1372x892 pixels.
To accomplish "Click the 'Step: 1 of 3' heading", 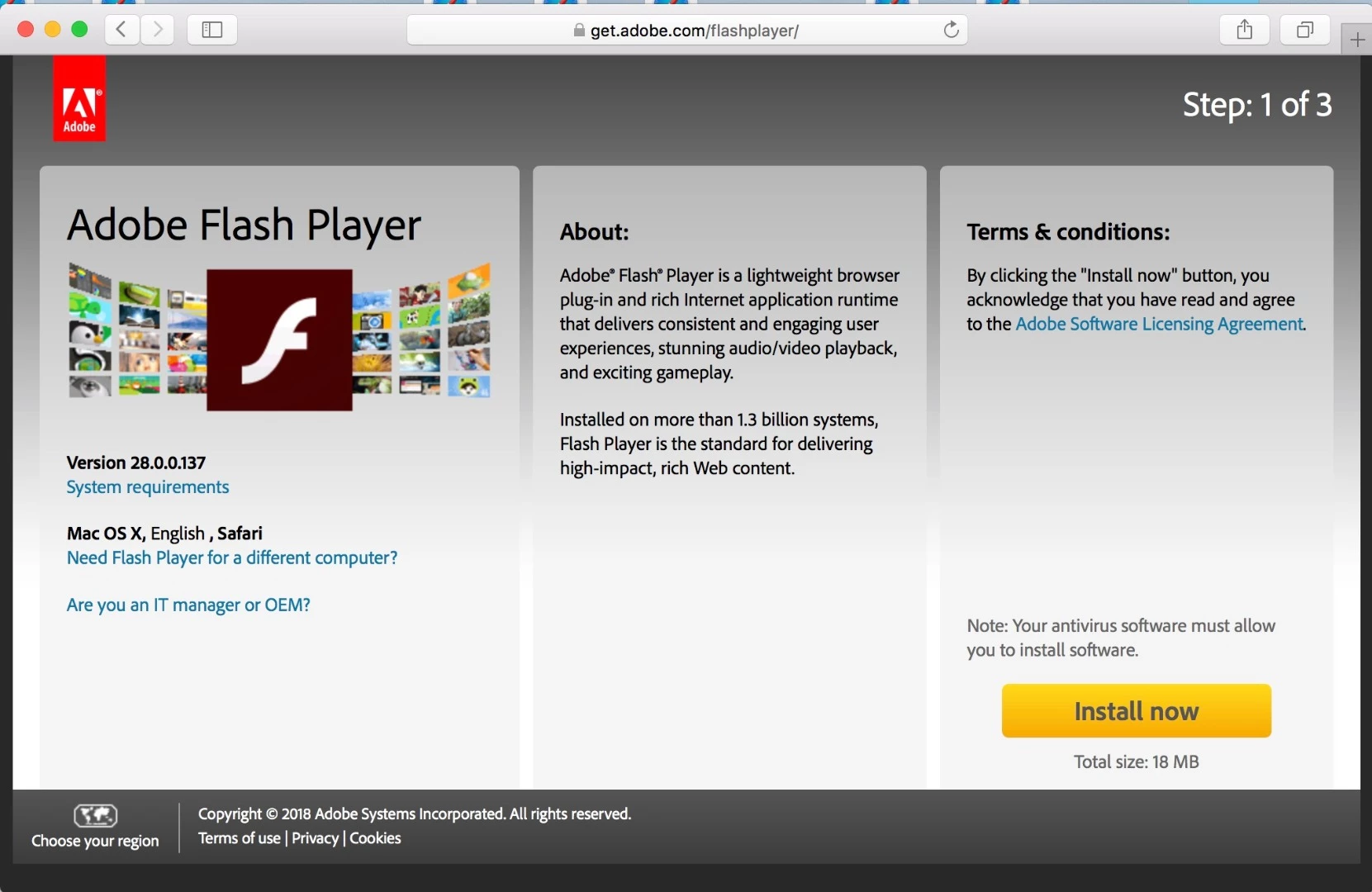I will [1257, 105].
